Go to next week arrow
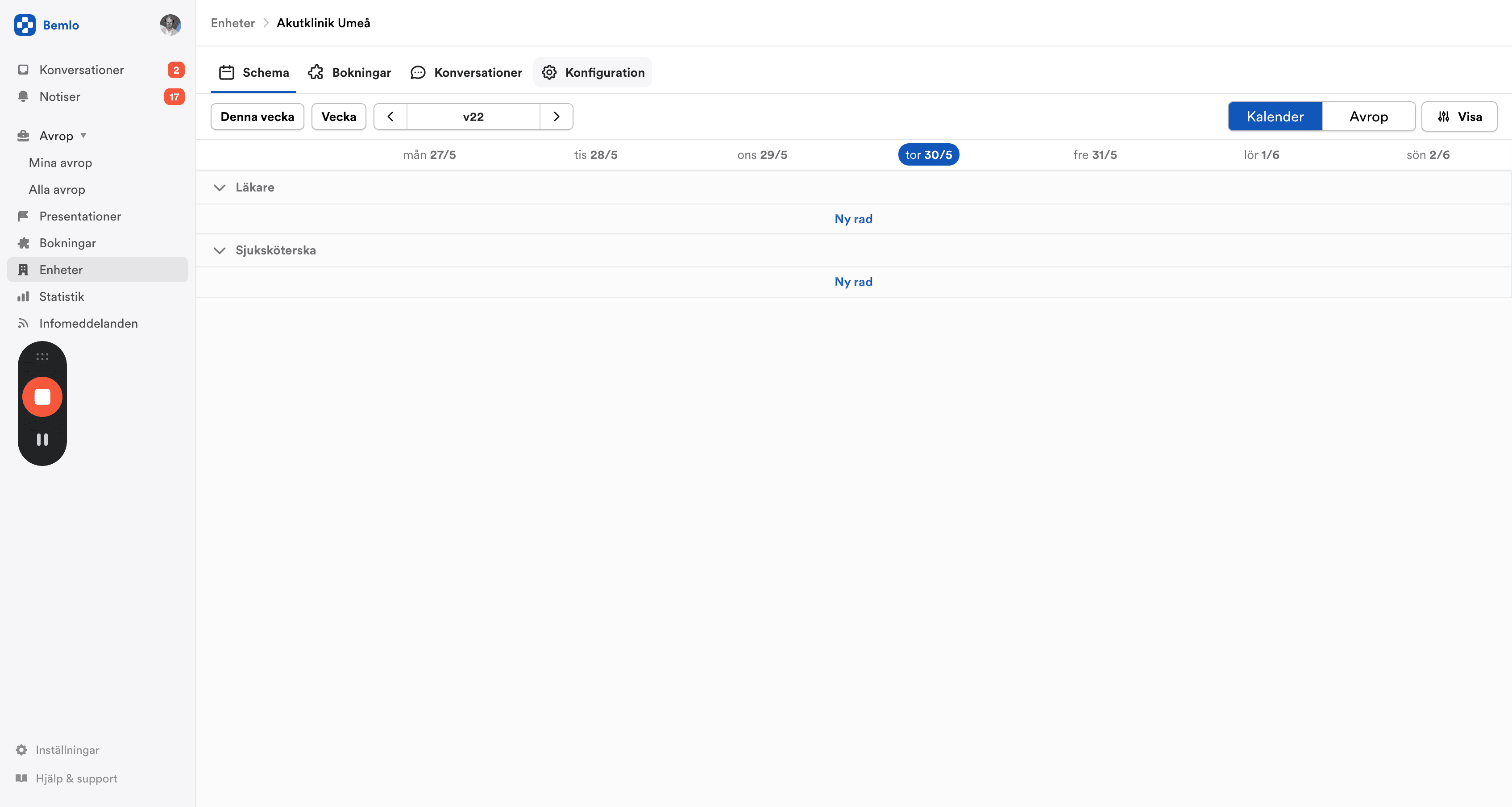This screenshot has height=807, width=1512. (557, 116)
